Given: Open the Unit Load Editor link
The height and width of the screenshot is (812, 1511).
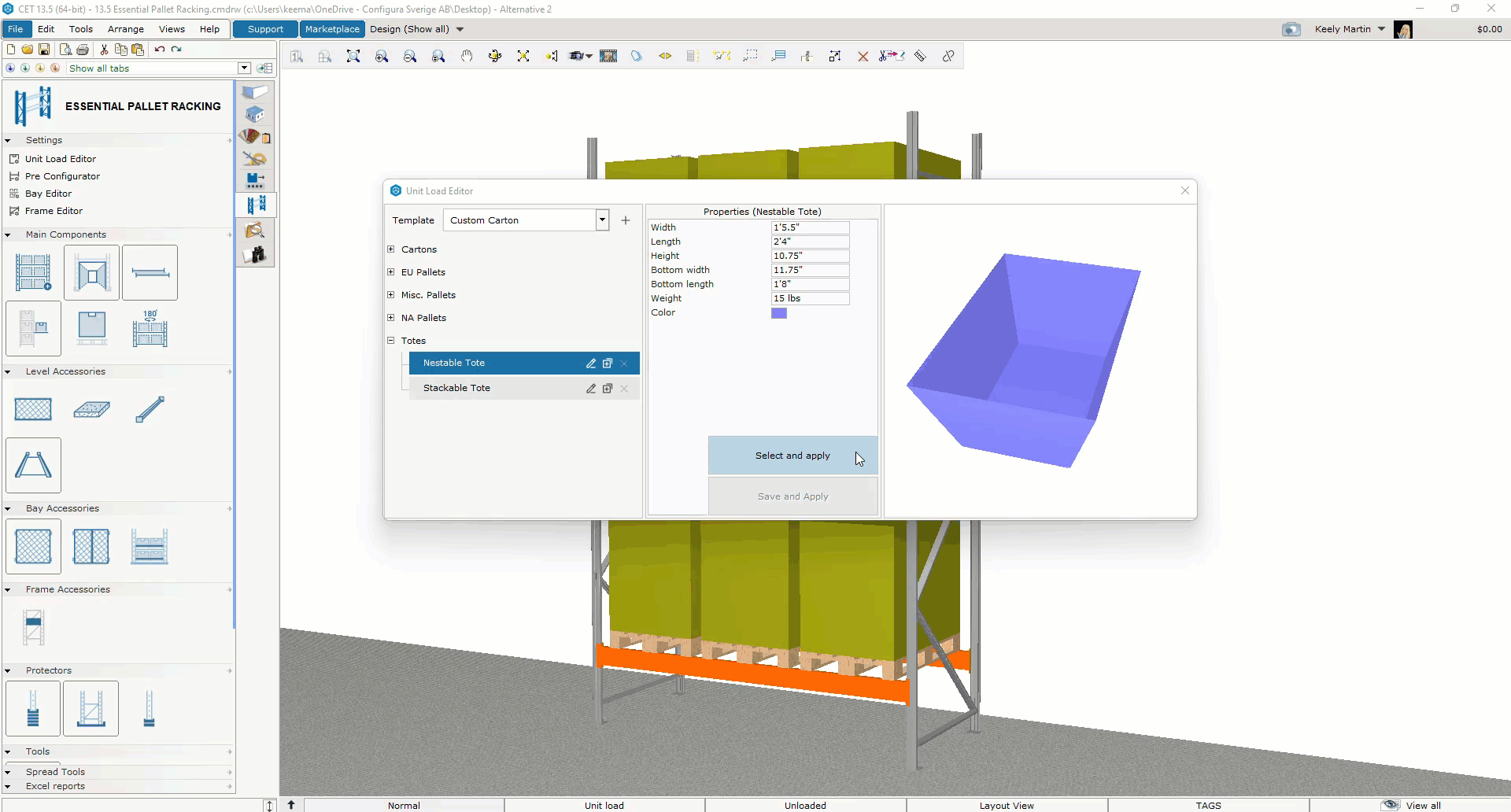Looking at the screenshot, I should coord(61,159).
